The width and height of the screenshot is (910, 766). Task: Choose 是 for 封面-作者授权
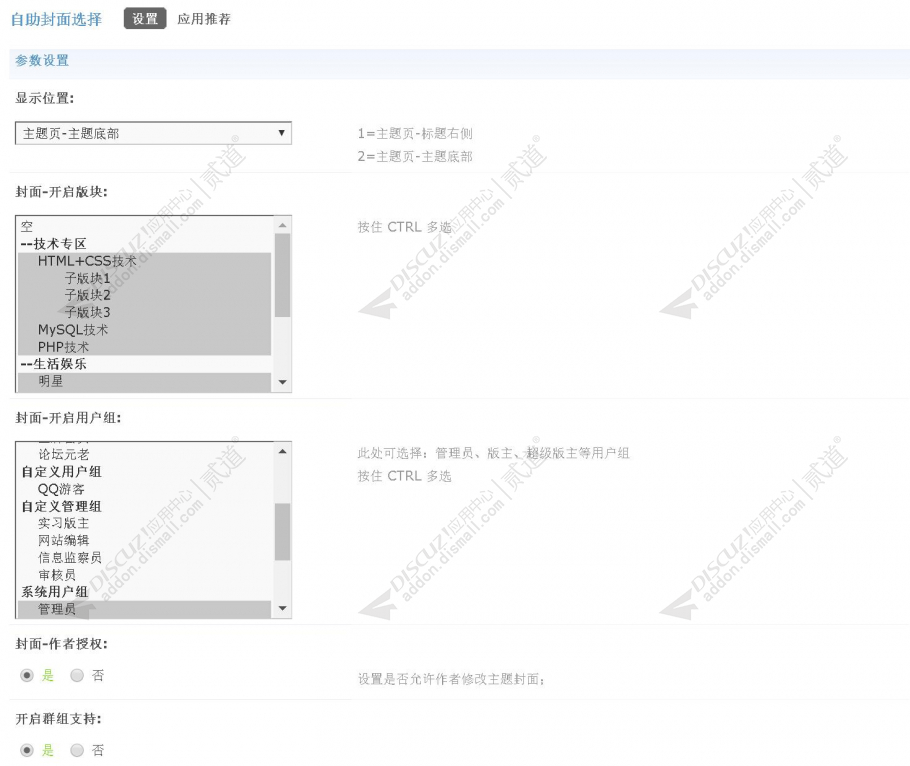point(27,675)
